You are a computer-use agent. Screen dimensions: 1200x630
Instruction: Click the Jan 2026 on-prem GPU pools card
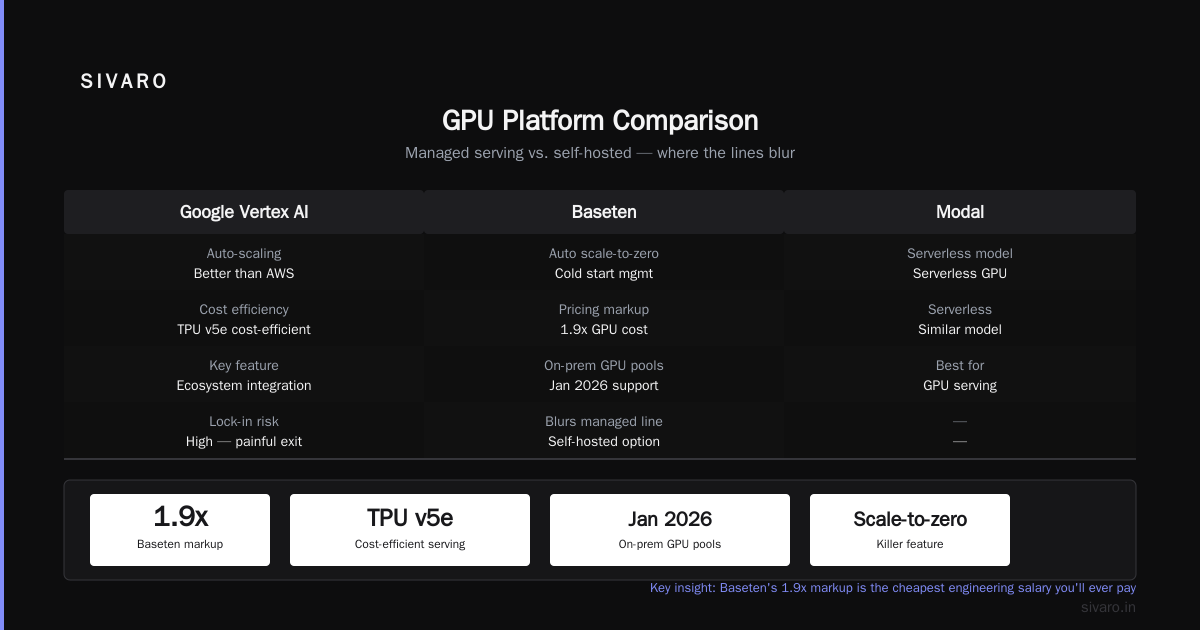pos(670,530)
